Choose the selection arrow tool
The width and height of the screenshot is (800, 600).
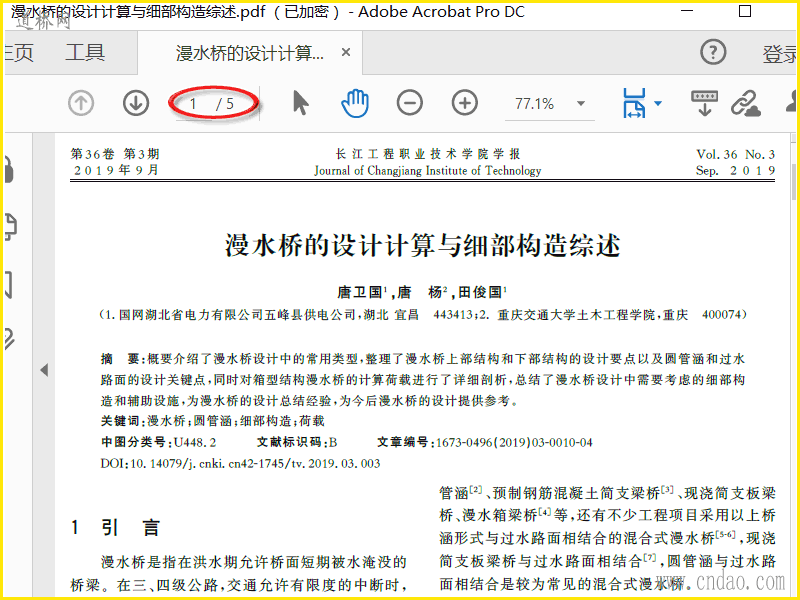[x=301, y=103]
